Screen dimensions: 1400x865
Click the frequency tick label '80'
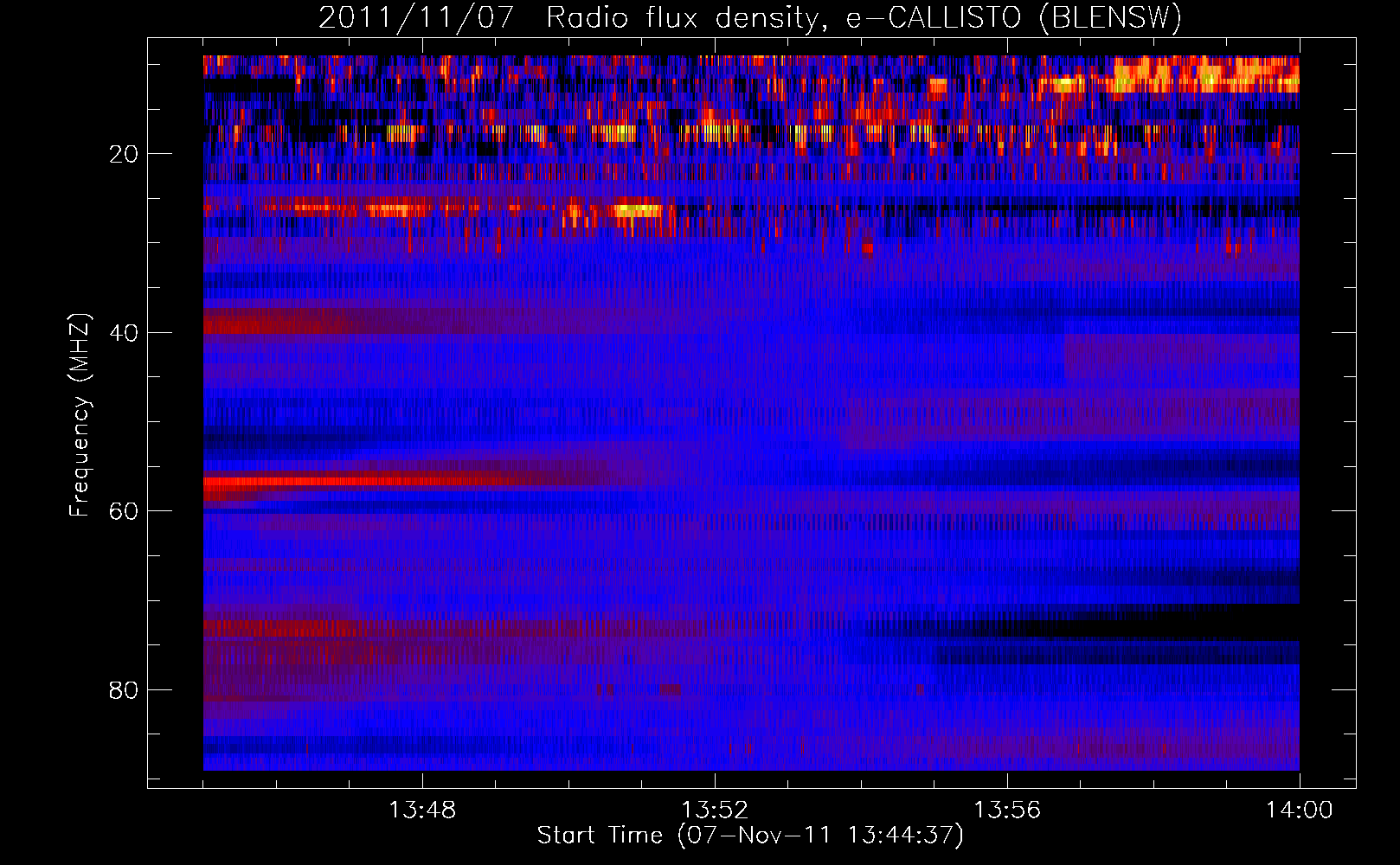124,690
